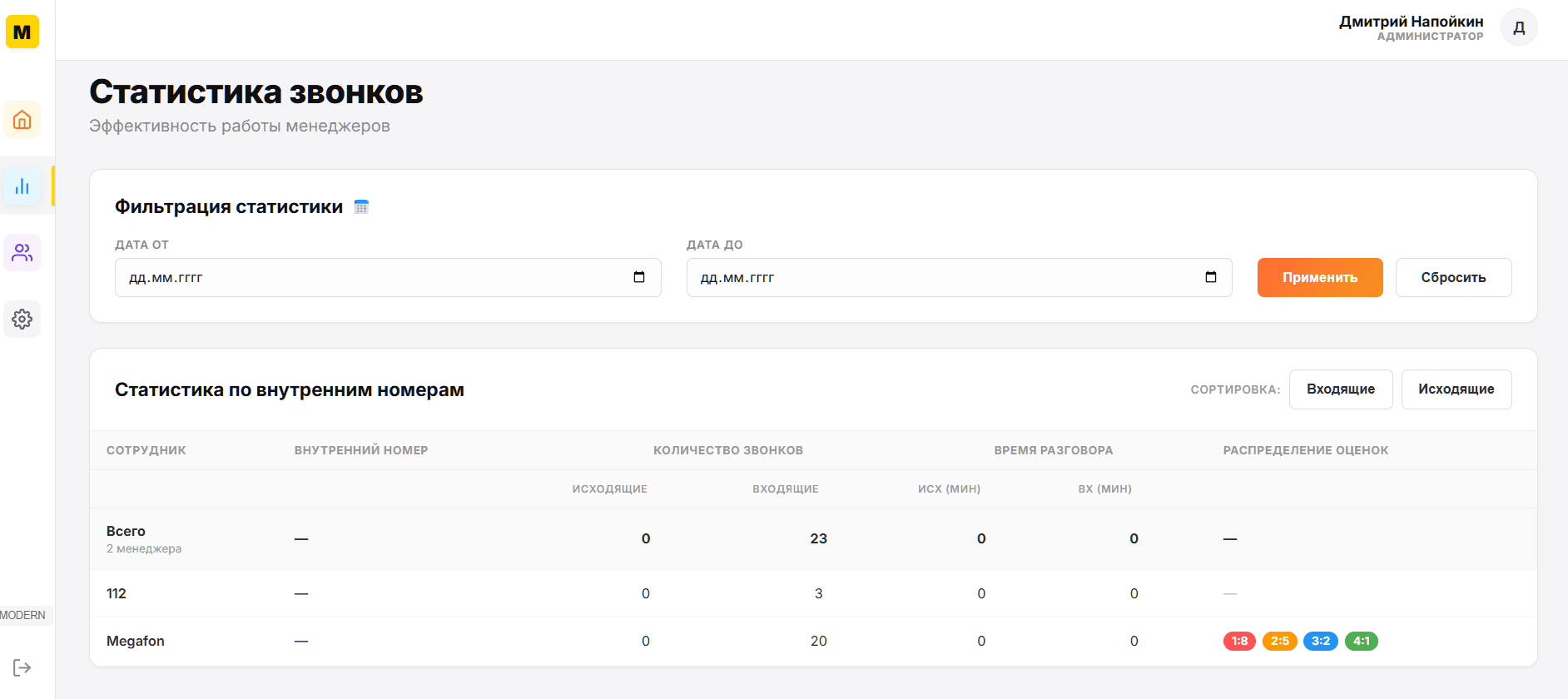
Task: Sort table by Исходящие calls
Action: (1456, 389)
